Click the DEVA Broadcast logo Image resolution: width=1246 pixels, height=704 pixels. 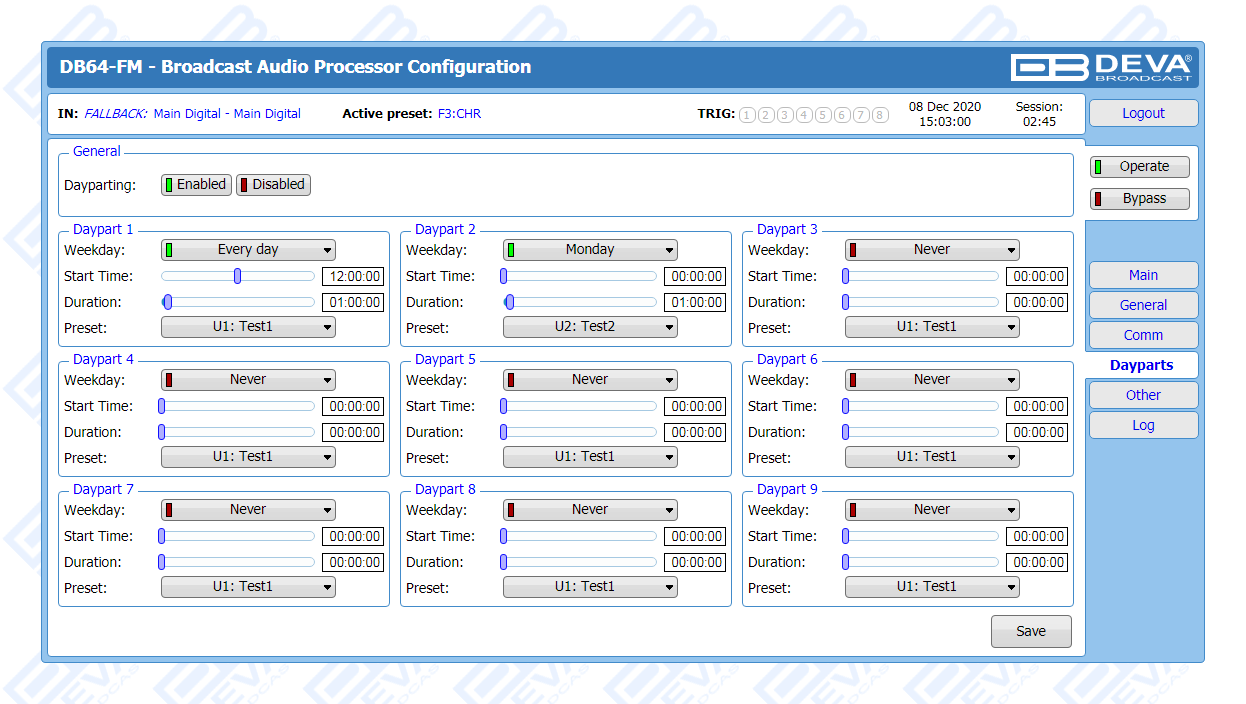(1101, 67)
